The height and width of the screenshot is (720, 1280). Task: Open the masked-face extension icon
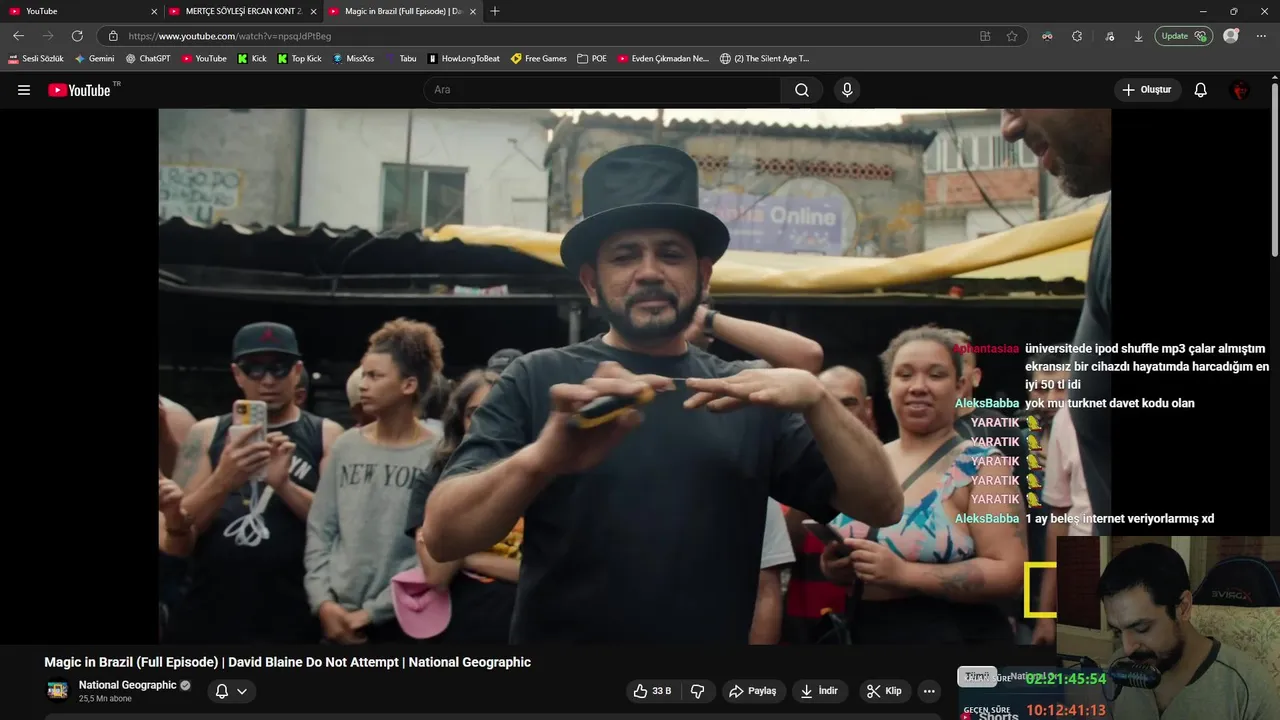pyautogui.click(x=1047, y=36)
